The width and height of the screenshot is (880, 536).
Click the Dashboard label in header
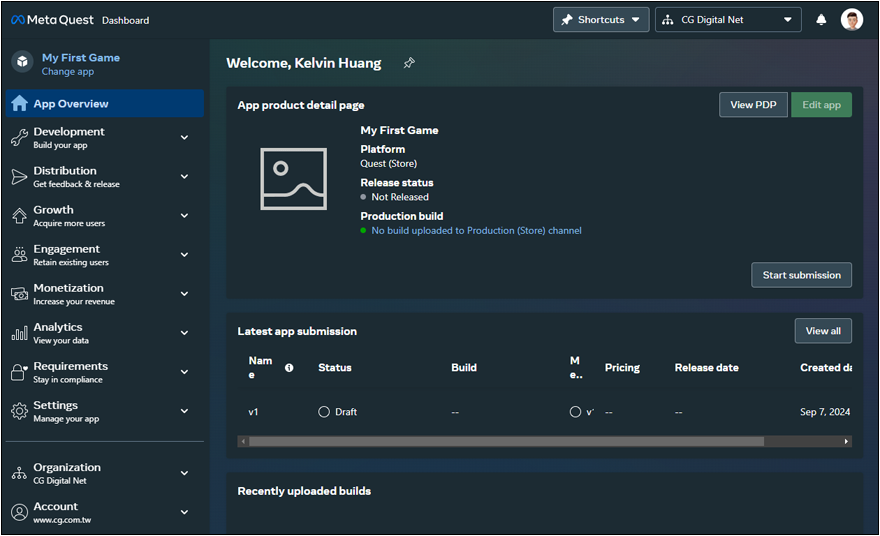click(x=126, y=20)
